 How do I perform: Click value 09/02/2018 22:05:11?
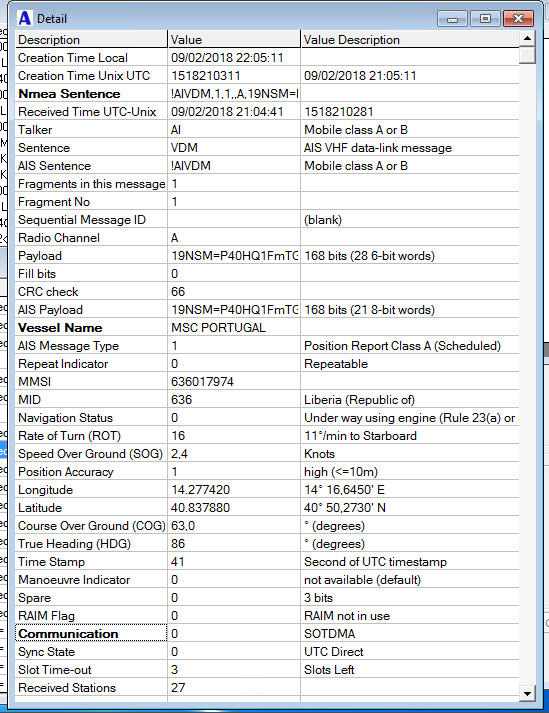[x=227, y=58]
